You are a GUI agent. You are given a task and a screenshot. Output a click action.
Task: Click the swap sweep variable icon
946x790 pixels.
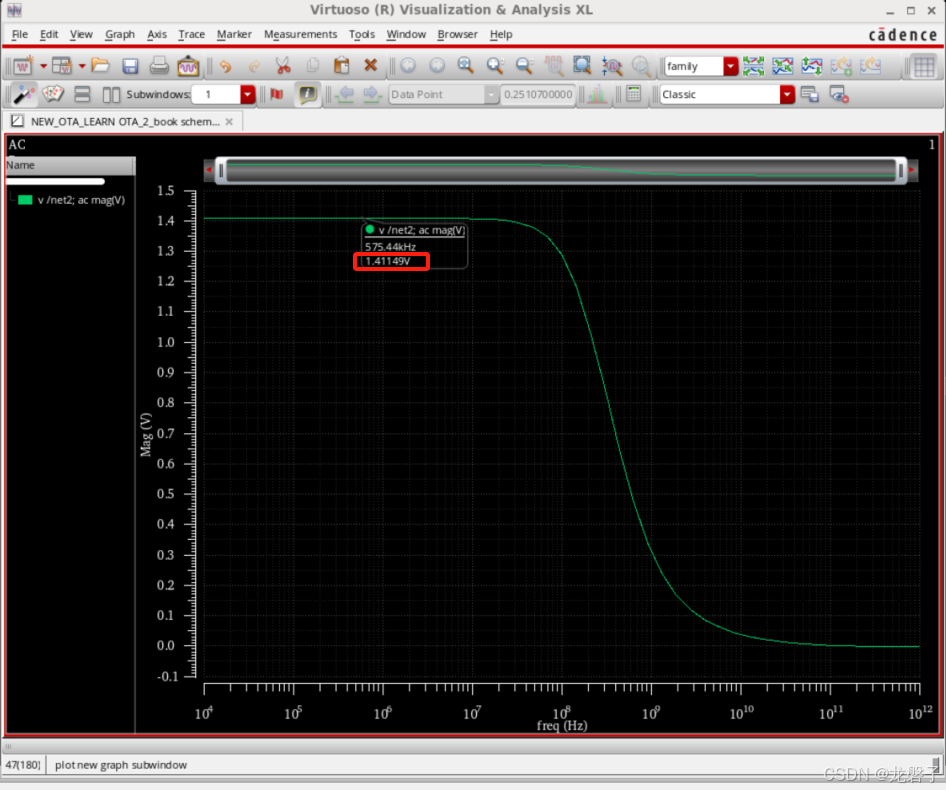point(811,66)
